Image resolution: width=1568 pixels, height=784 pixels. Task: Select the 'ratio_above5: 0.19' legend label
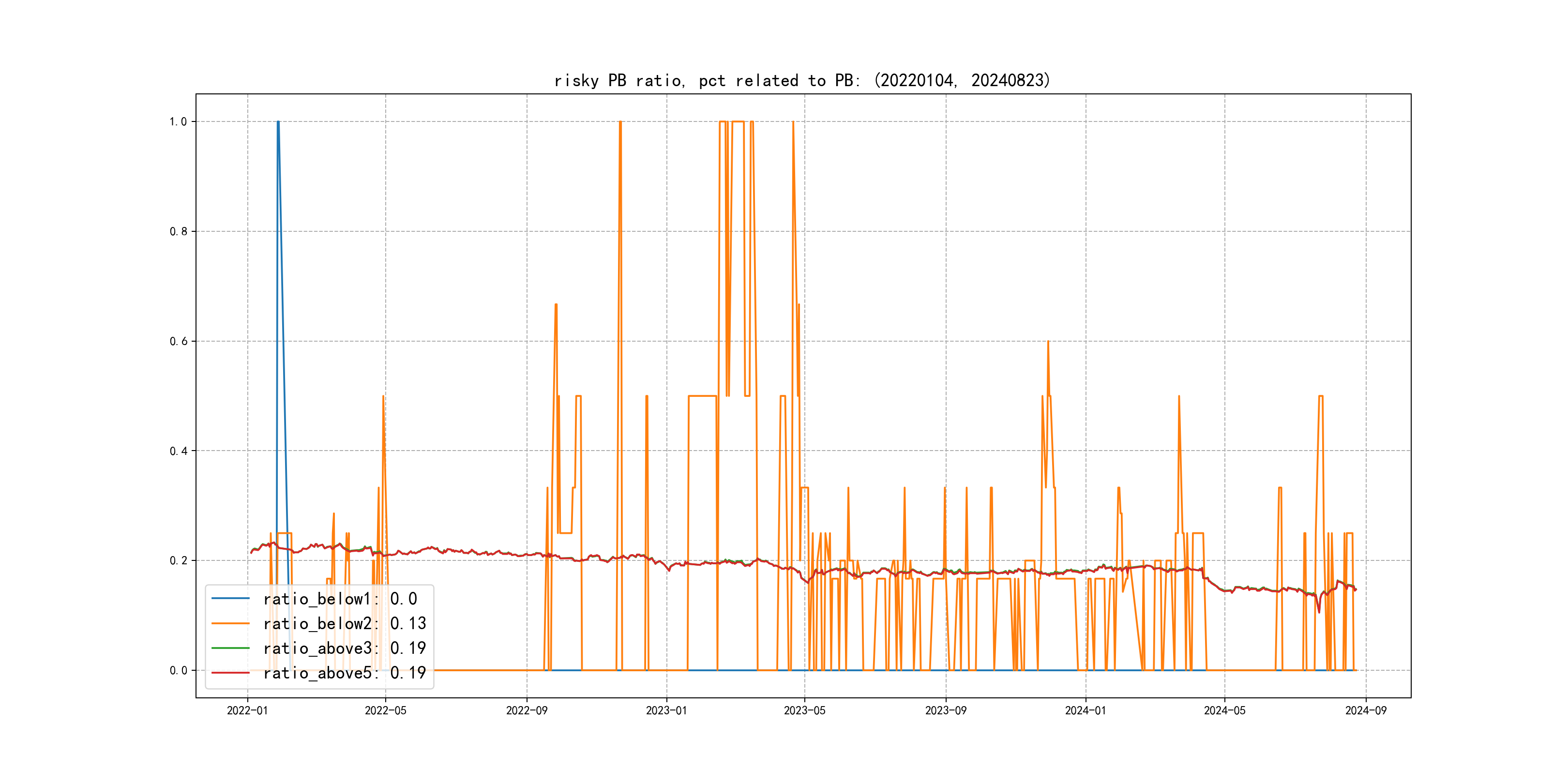pos(345,673)
